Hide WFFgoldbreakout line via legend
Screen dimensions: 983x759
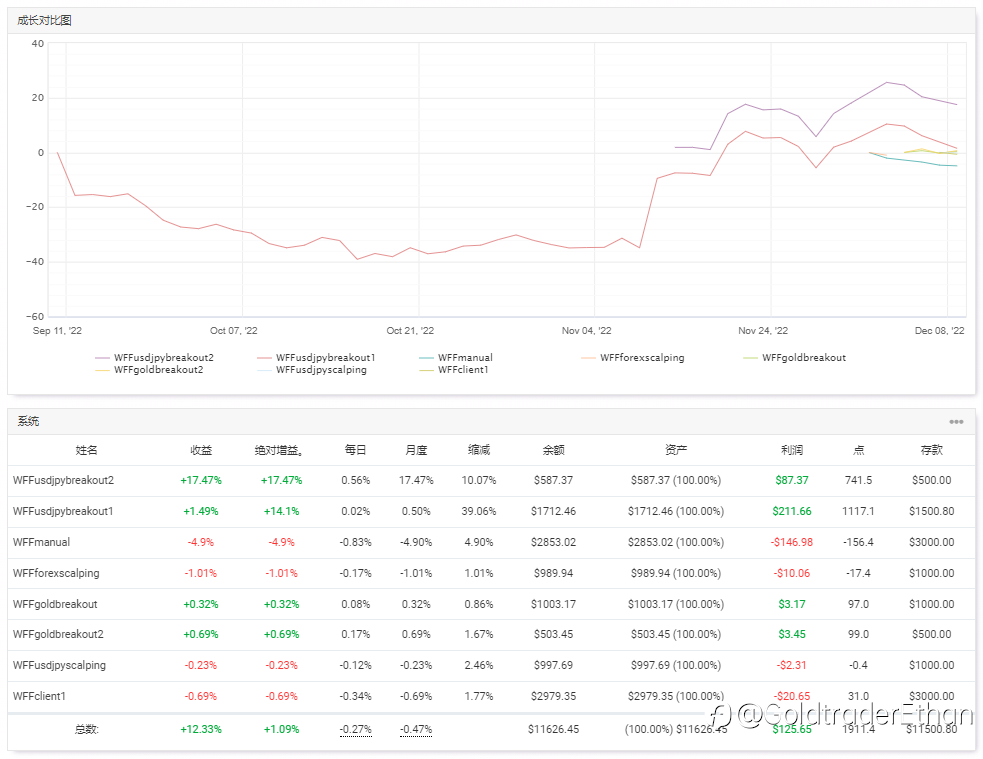pyautogui.click(x=794, y=358)
